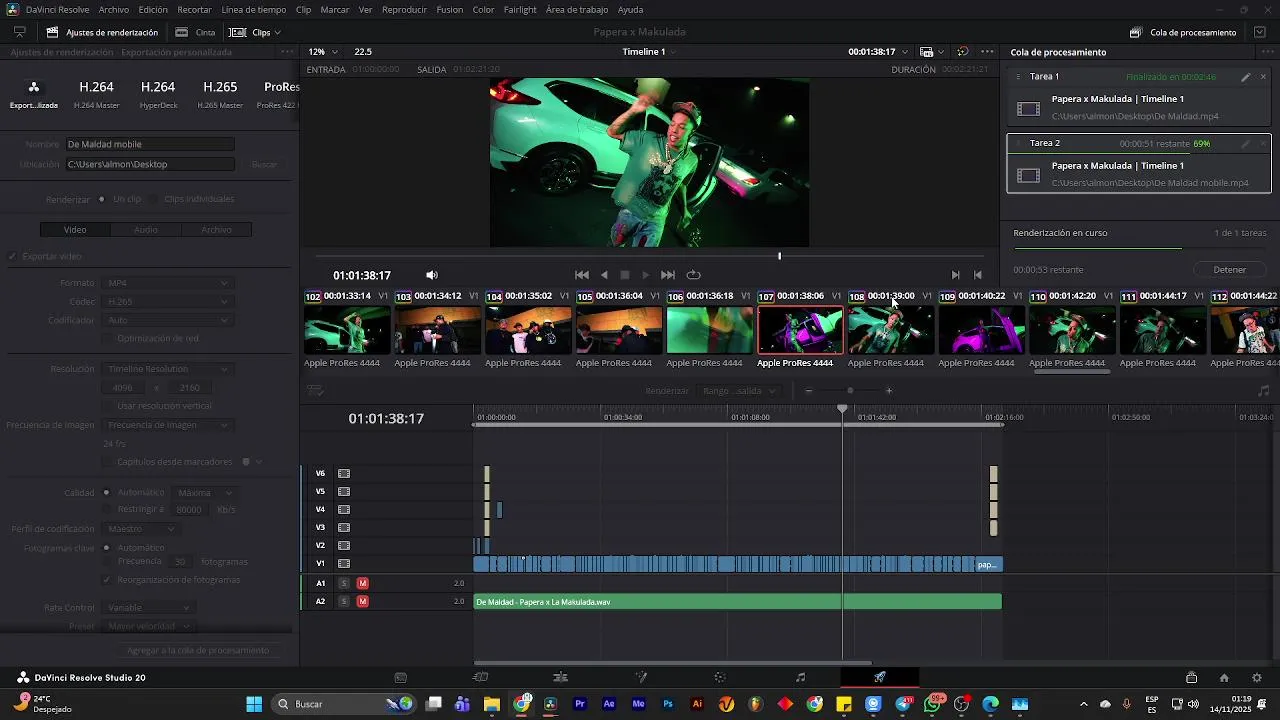The height and width of the screenshot is (720, 1280).
Task: Open Photoshop from taskbar
Action: point(668,704)
